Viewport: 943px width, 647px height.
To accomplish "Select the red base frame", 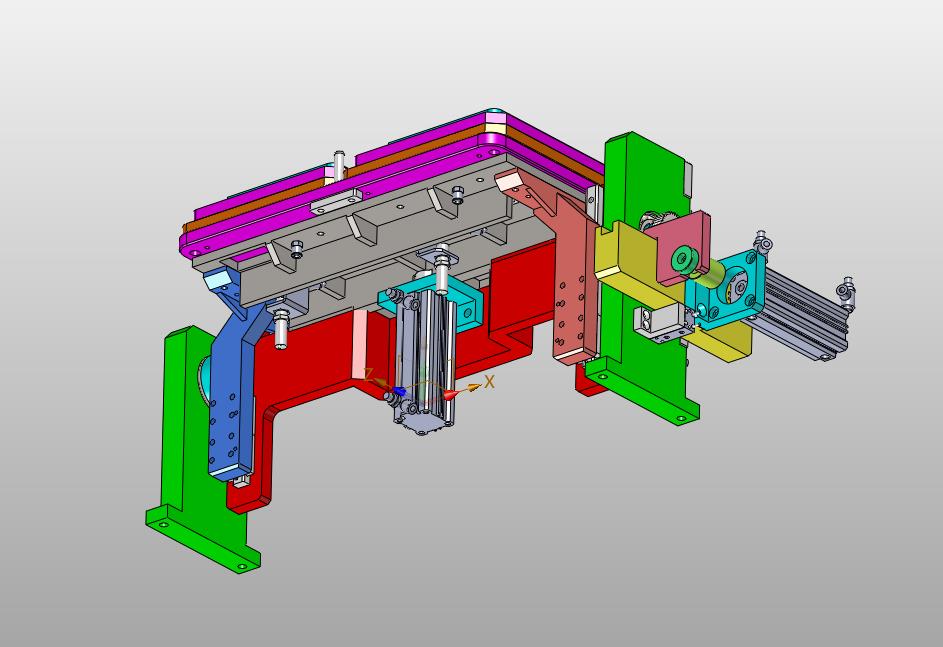I will pyautogui.click(x=313, y=367).
